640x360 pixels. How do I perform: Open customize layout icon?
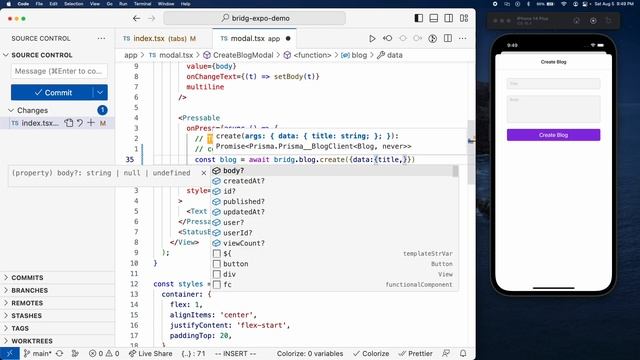tap(464, 18)
